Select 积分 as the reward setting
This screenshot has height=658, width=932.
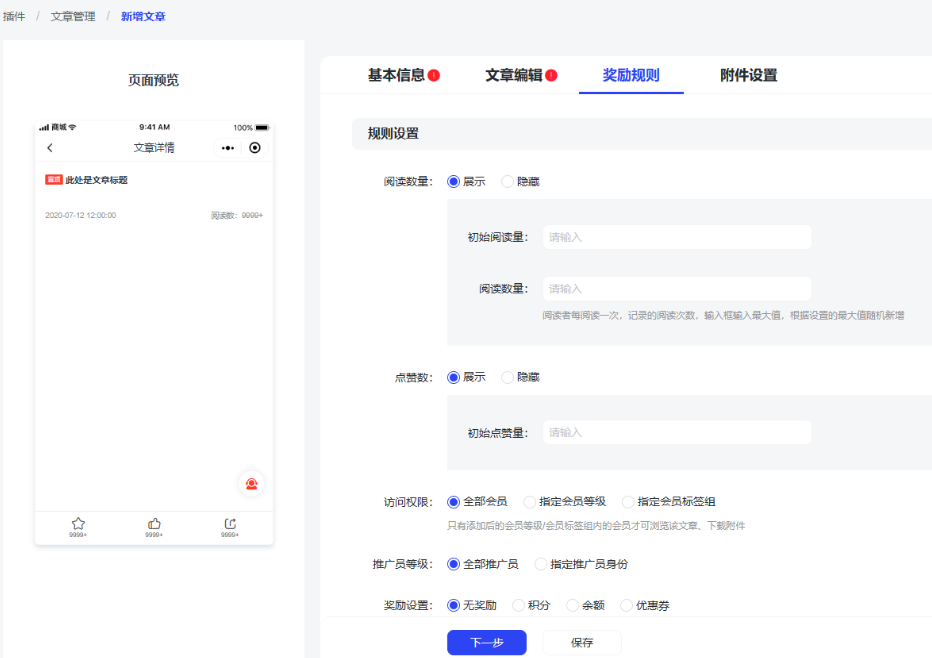519,606
